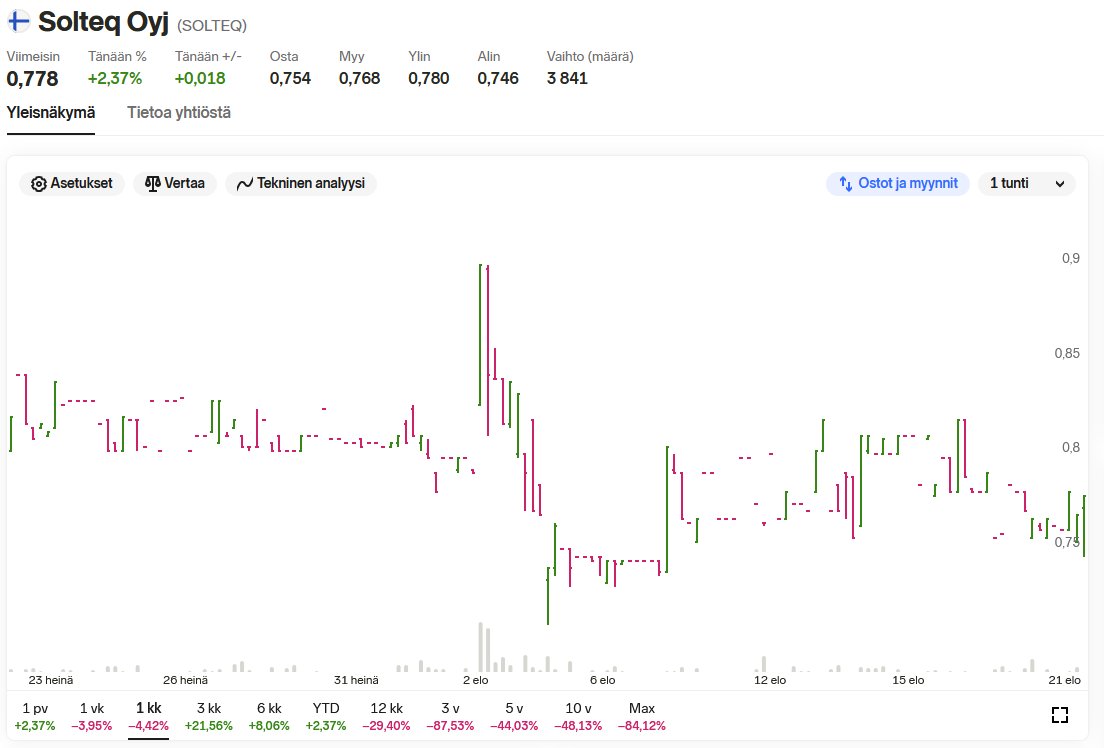Image resolution: width=1104 pixels, height=748 pixels.
Task: Click the 0,8 price axis label
Action: tap(1070, 447)
